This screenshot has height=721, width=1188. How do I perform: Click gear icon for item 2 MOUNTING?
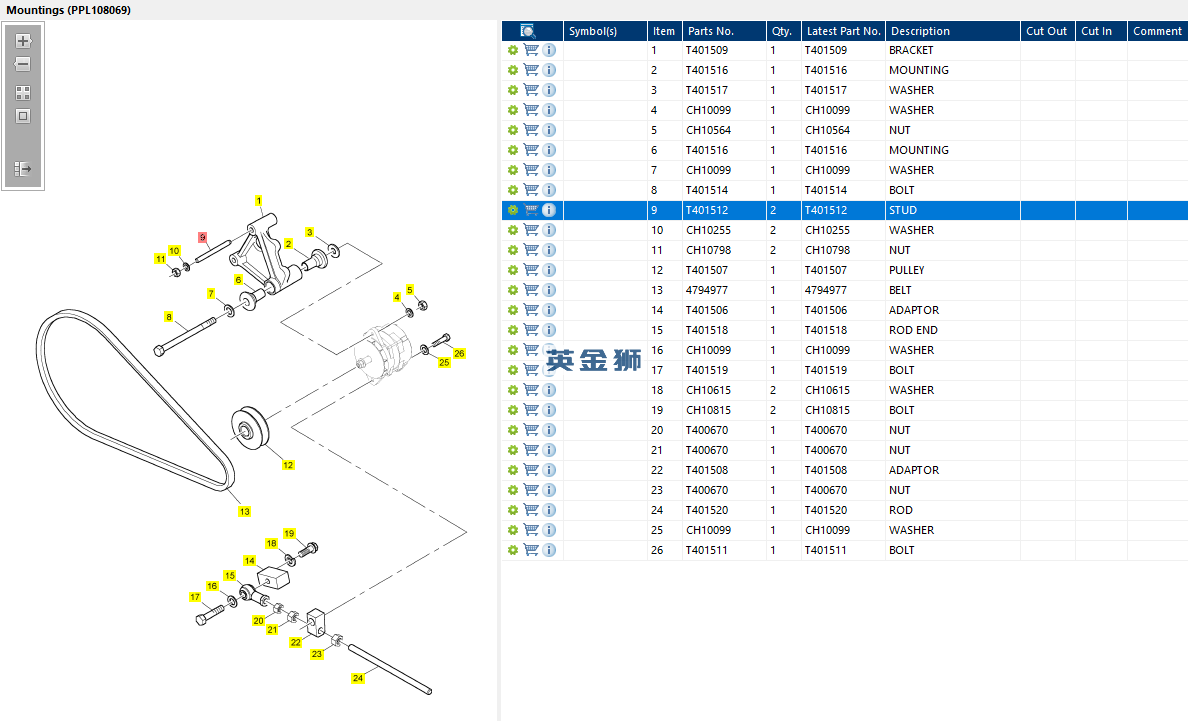[x=513, y=70]
